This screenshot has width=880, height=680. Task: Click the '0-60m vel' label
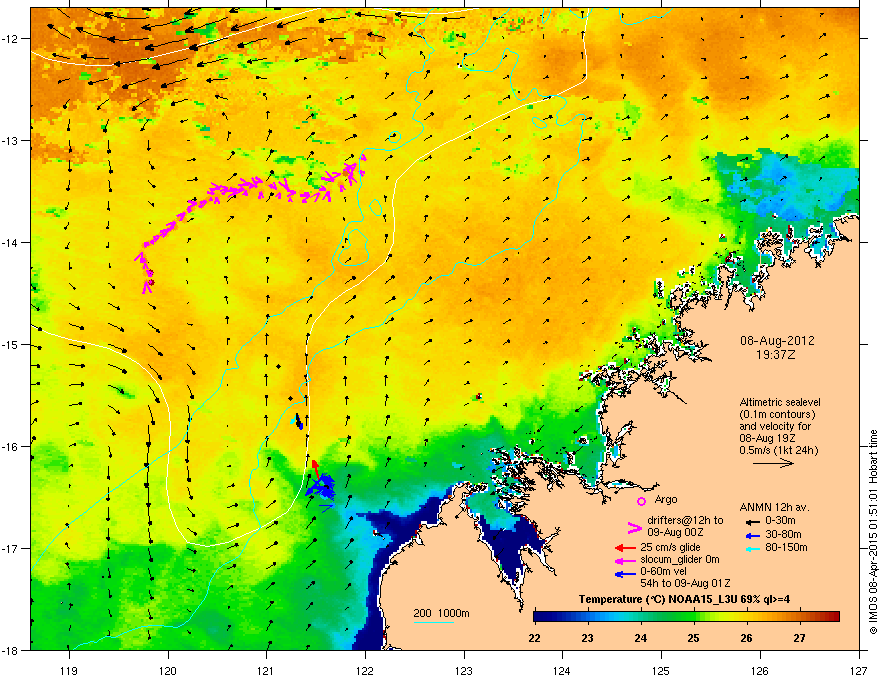click(x=663, y=572)
